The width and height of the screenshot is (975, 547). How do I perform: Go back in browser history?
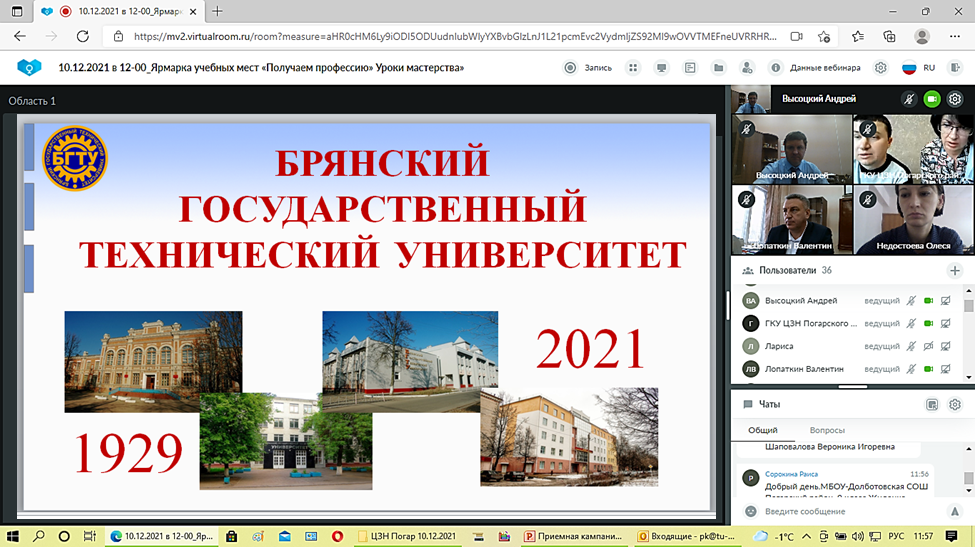(x=20, y=37)
